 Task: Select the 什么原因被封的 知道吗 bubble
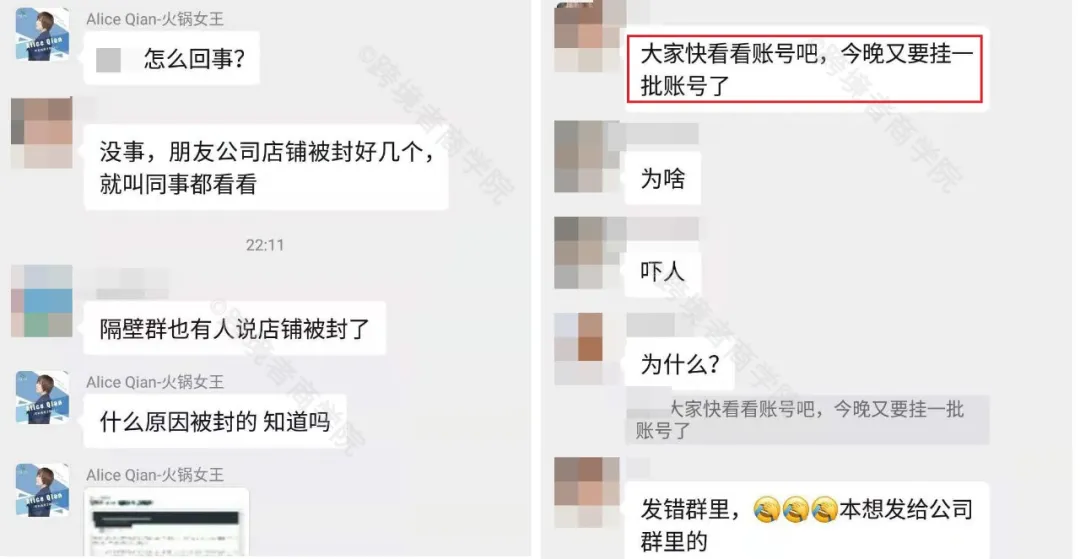tap(215, 421)
